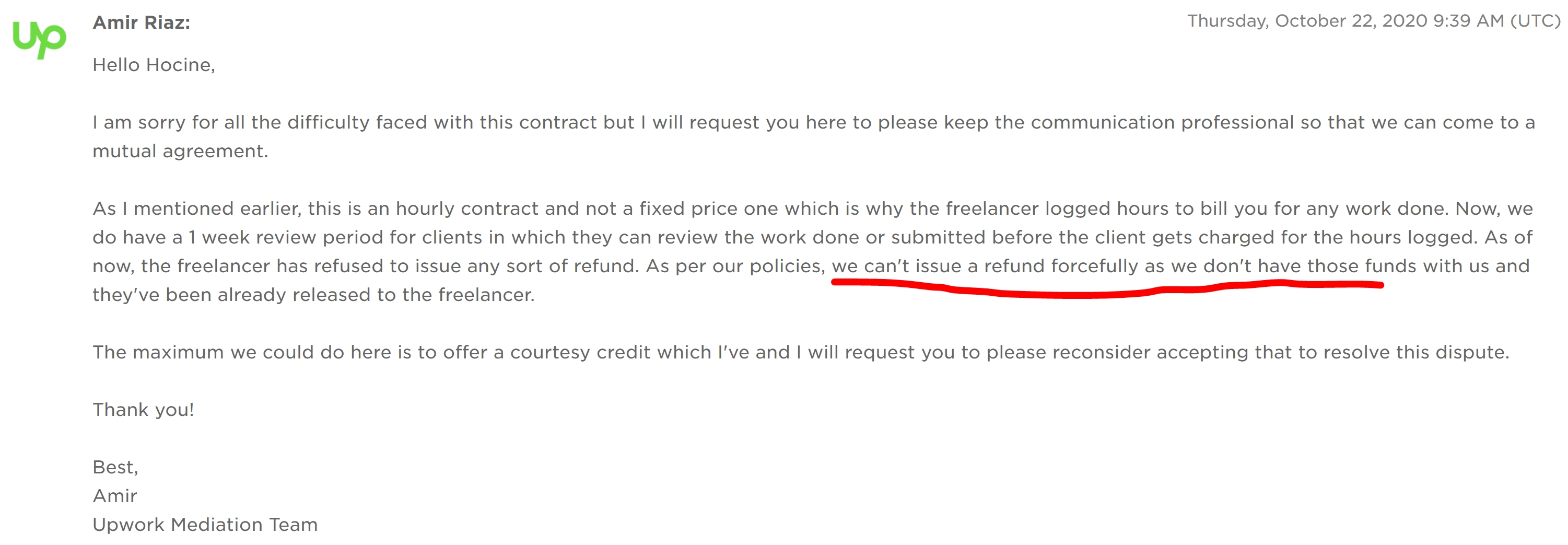Click the underlined phrase "we can't issue a refund forcefully"

coord(984,266)
